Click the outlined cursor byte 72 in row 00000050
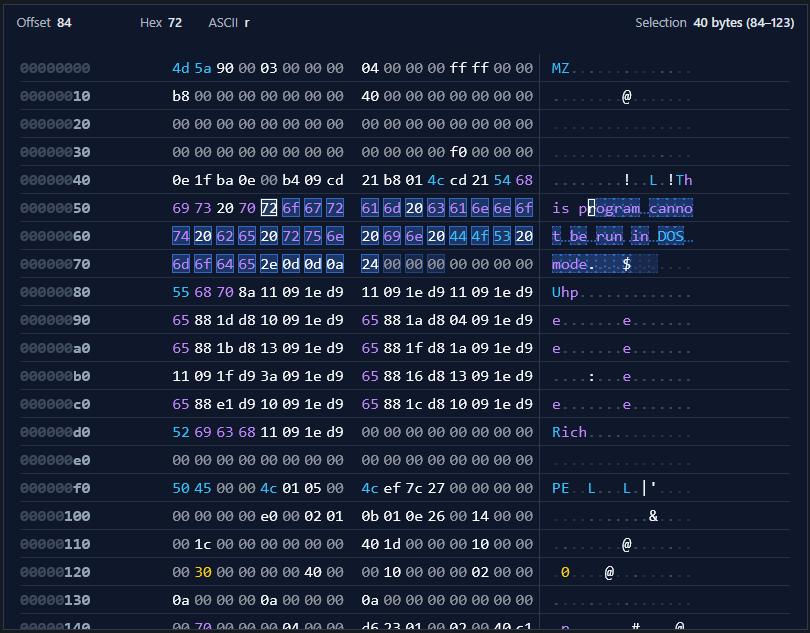The image size is (810, 633). [x=269, y=208]
